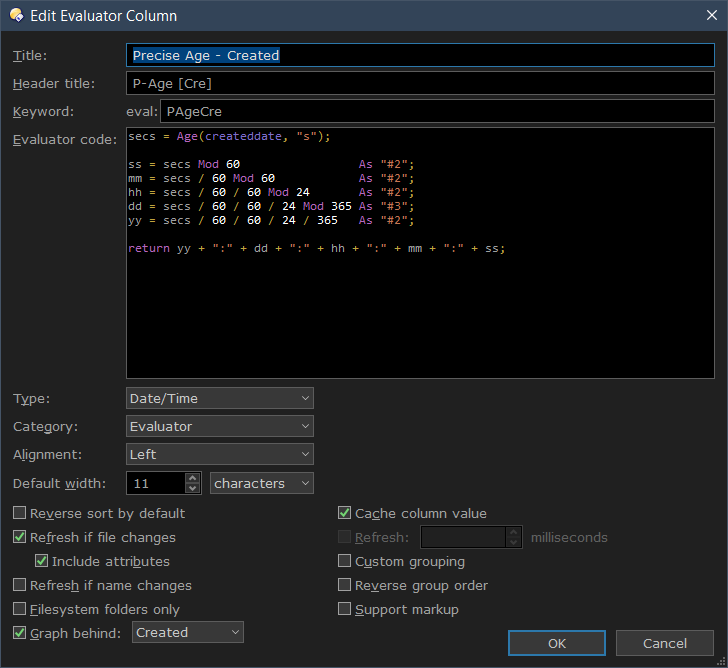
Task: Disable the Include attributes option
Action: [x=42, y=562]
